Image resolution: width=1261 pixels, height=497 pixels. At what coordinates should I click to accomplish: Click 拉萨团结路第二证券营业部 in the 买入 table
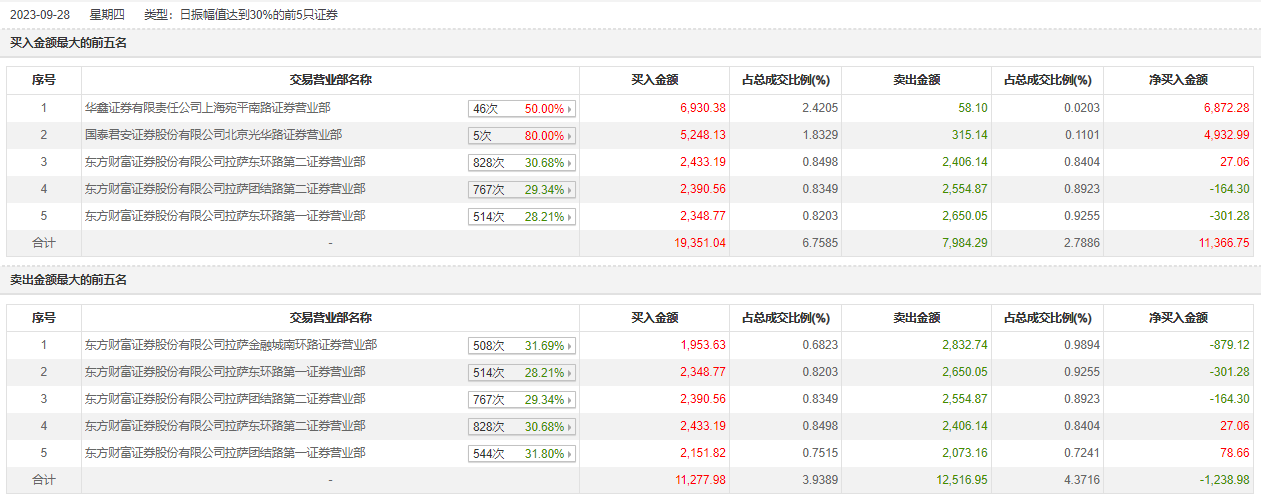225,189
